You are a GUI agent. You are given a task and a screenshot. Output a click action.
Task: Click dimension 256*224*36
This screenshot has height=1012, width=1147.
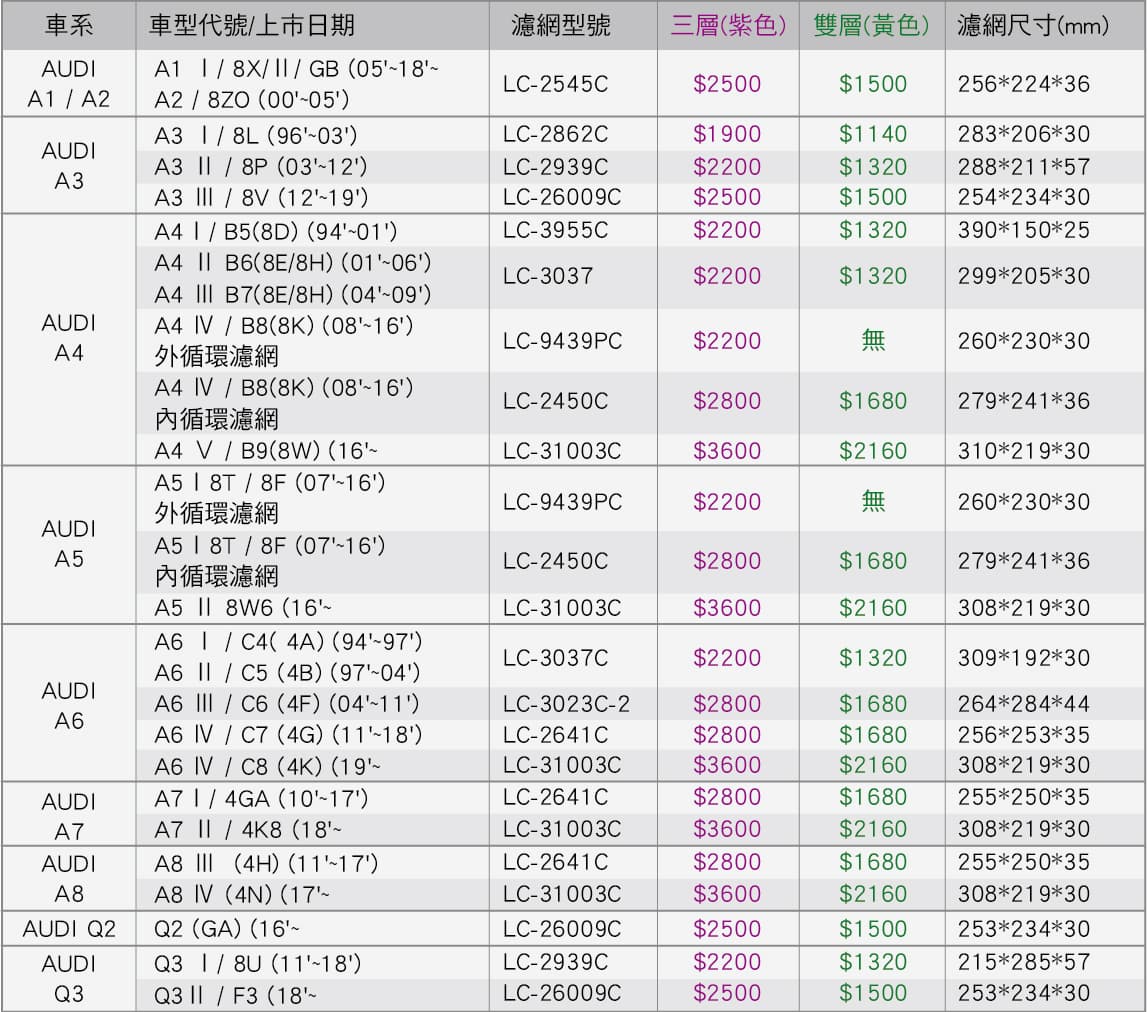coord(1024,84)
